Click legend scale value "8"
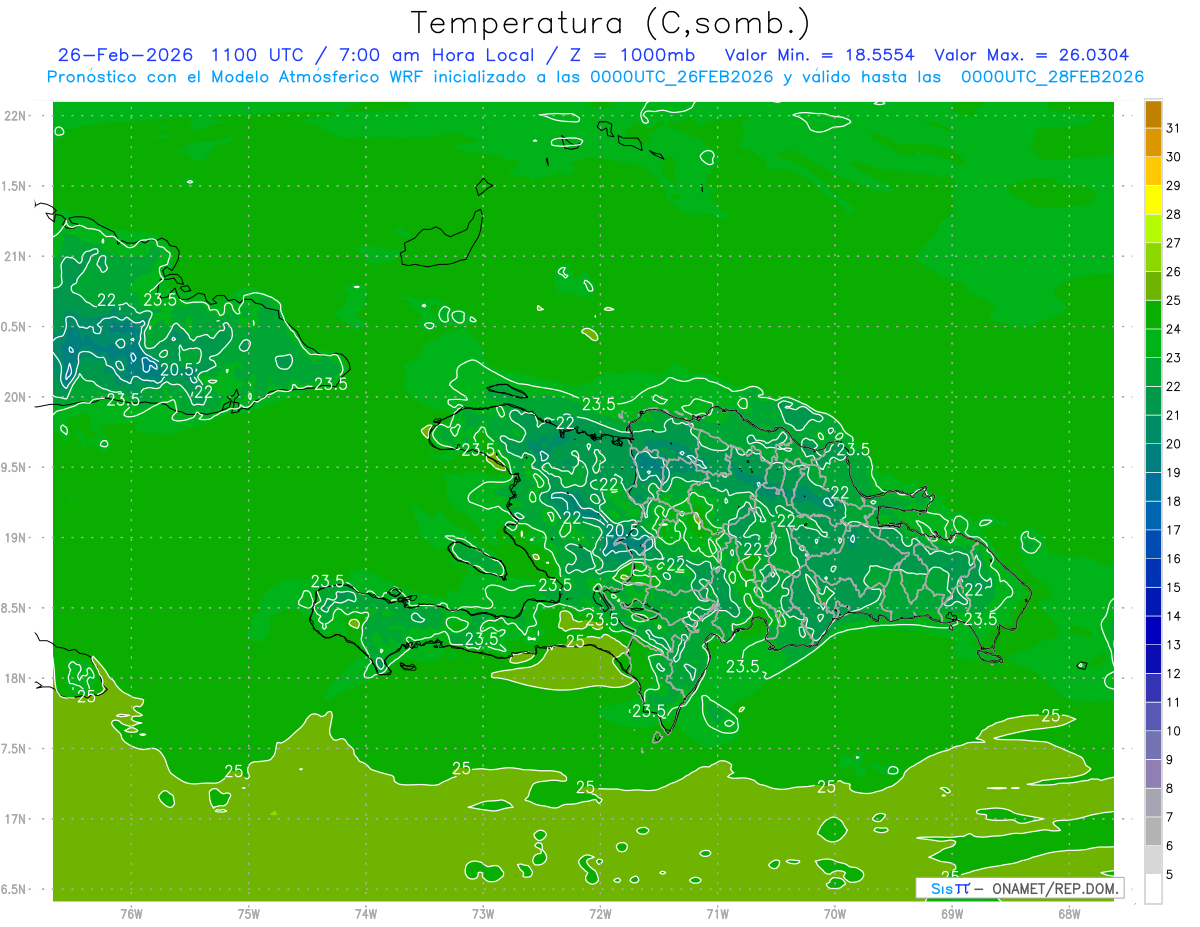This screenshot has width=1200, height=927. tap(1170, 789)
